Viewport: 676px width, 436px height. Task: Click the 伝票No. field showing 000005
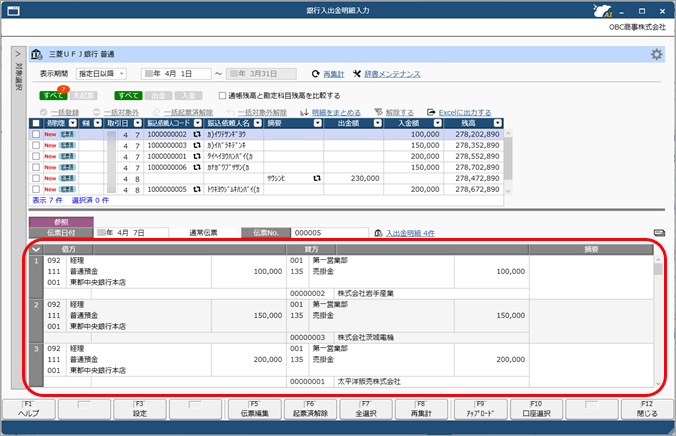tap(330, 233)
